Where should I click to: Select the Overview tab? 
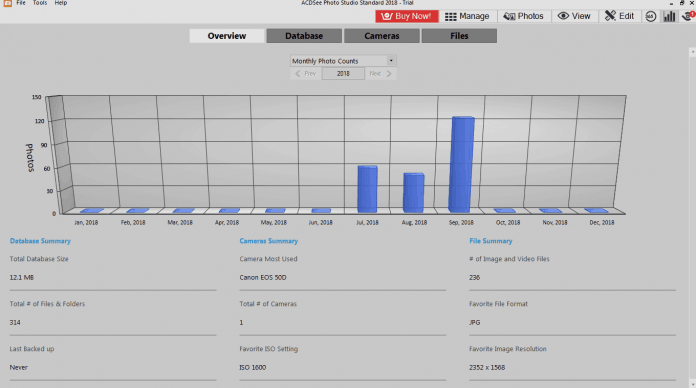point(227,36)
